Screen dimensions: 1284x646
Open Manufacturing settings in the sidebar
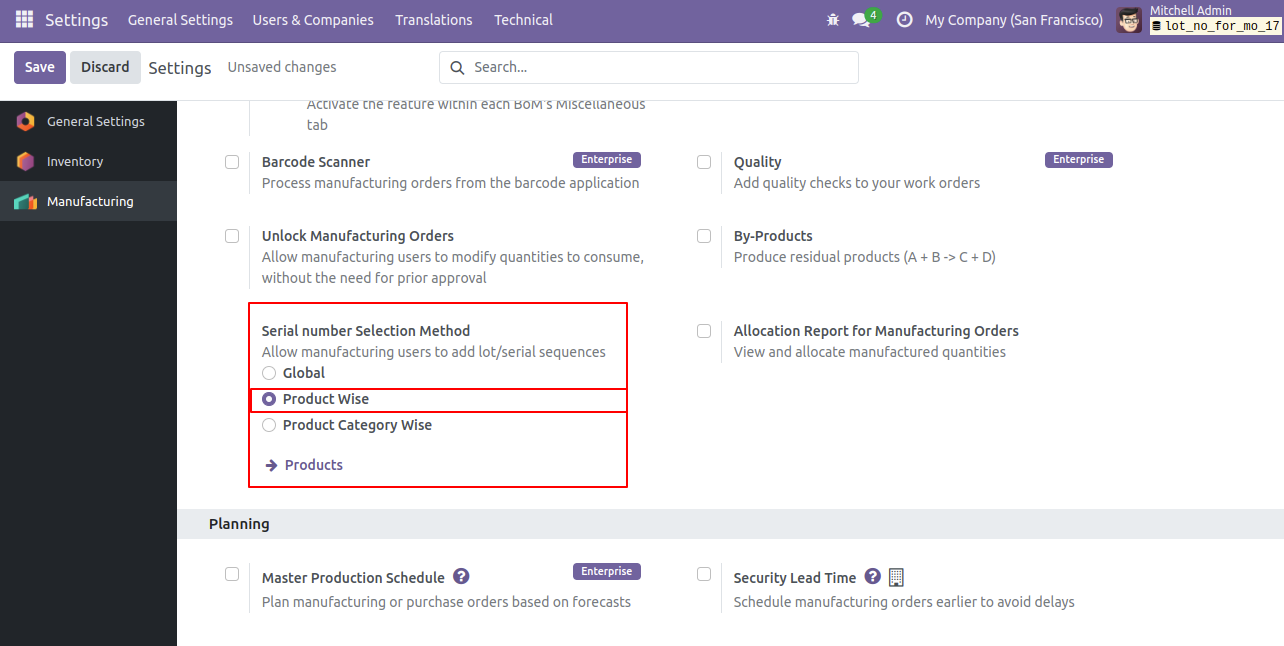(88, 201)
